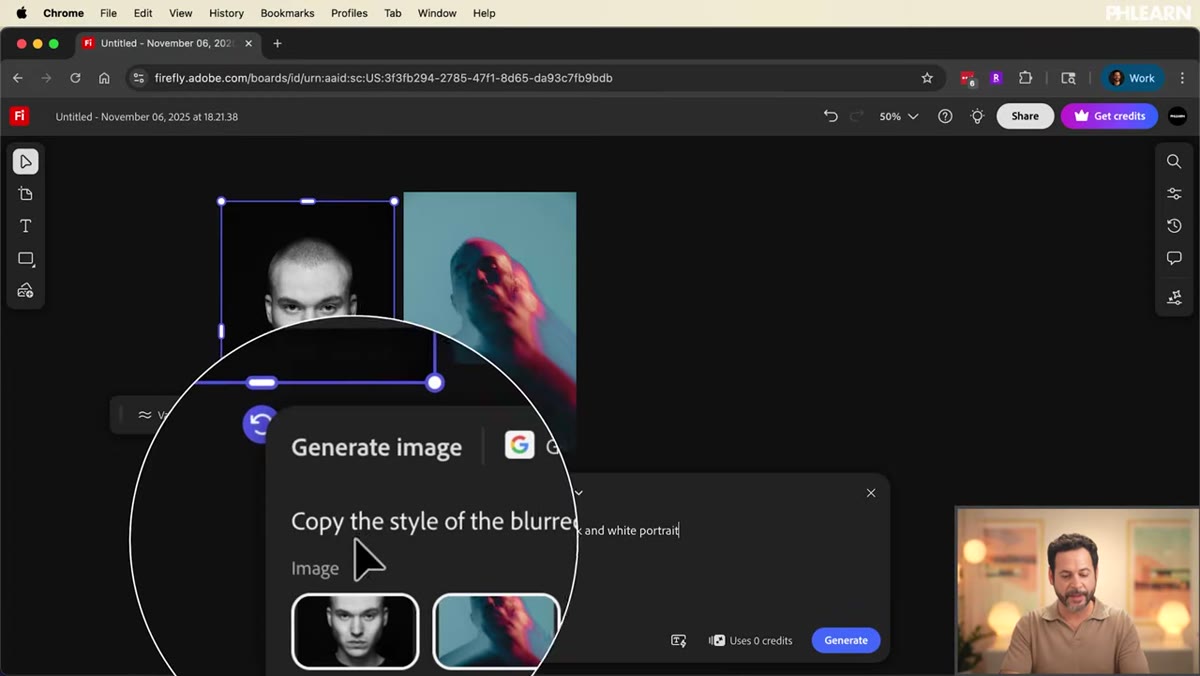Open the History menu

(x=226, y=13)
